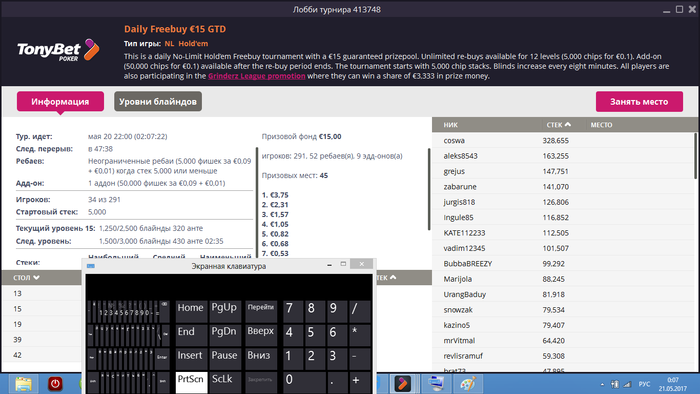Click numpad key 3
Screen dimensions: 700x394
point(337,359)
